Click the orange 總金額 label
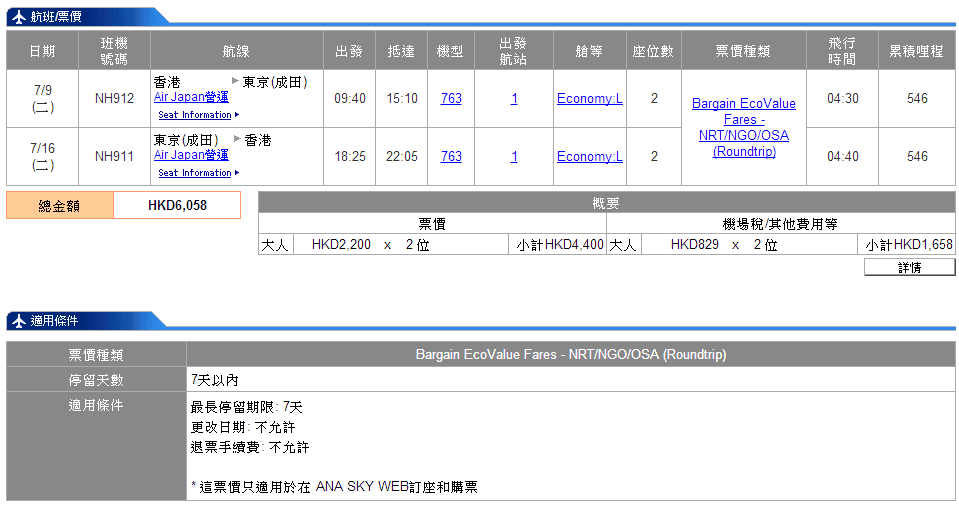The width and height of the screenshot is (959, 509). tap(60, 206)
